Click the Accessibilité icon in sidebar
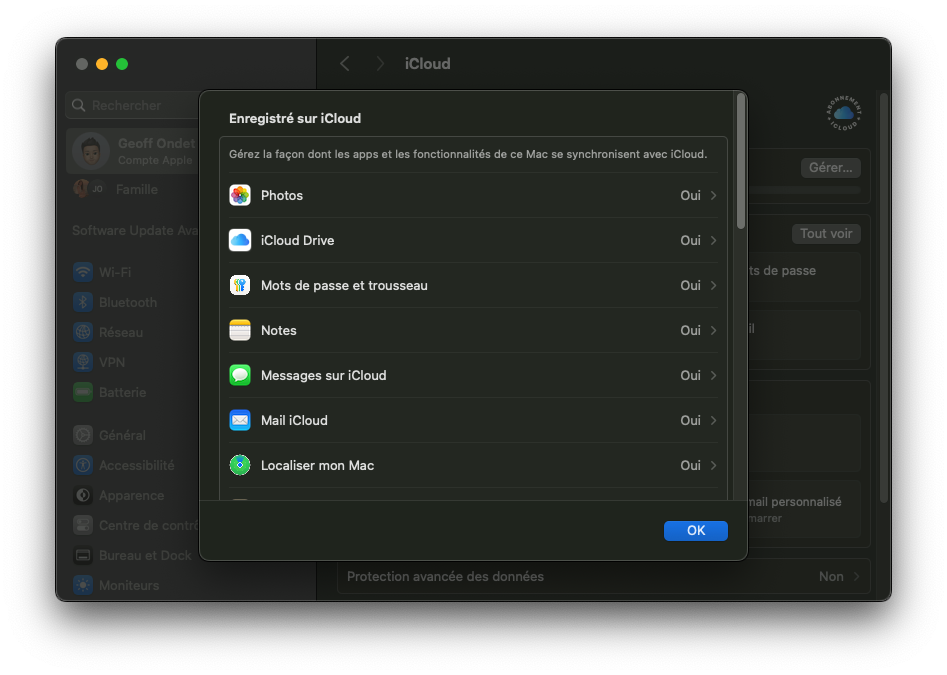This screenshot has height=675, width=947. [83, 465]
